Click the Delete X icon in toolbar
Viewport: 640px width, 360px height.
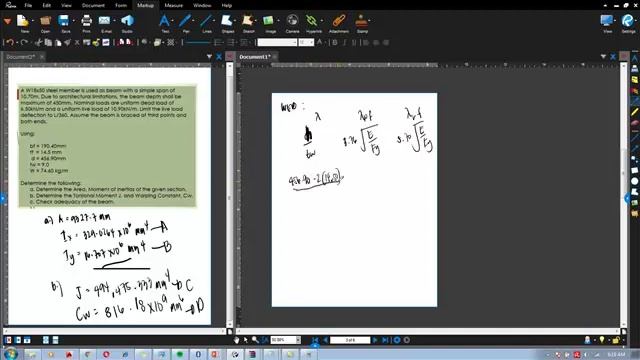(x=77, y=42)
